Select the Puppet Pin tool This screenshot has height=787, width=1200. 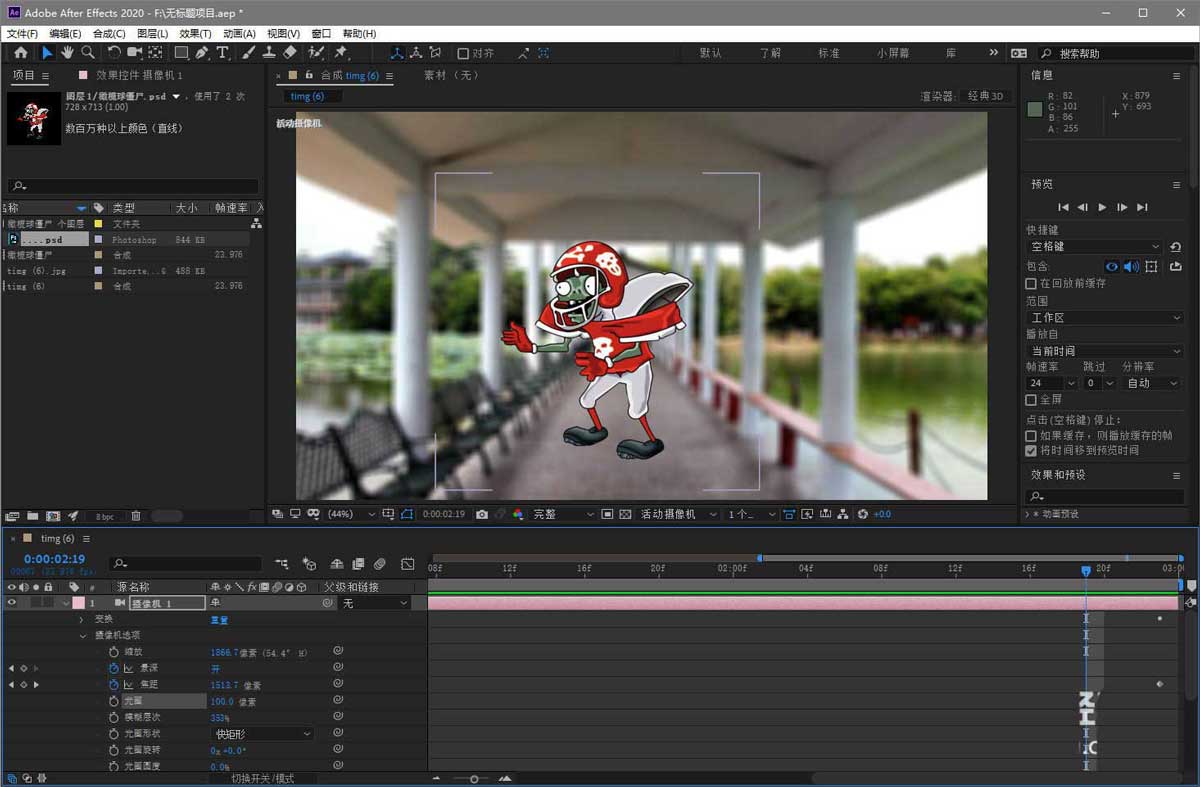(x=341, y=53)
